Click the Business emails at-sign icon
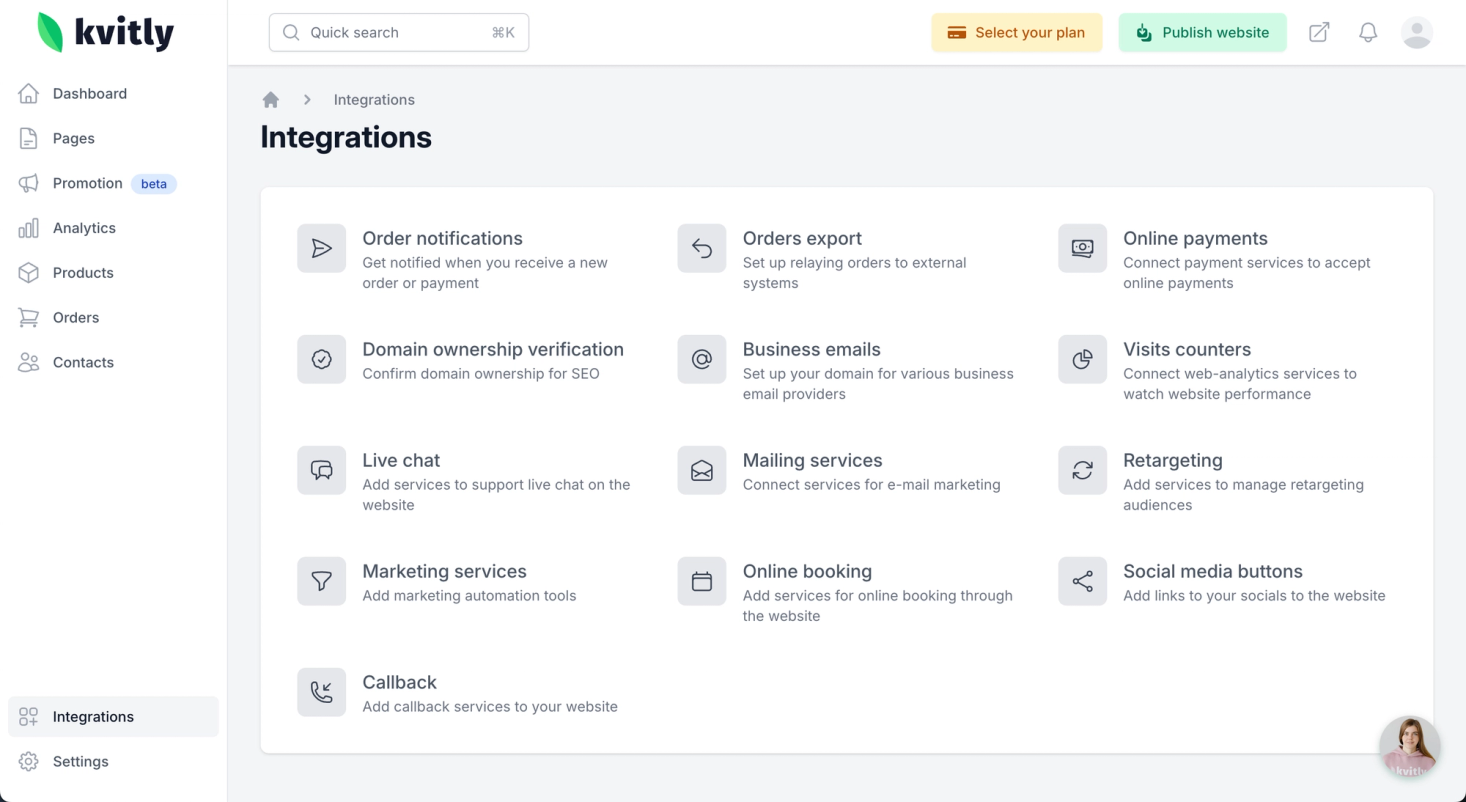 coord(702,359)
